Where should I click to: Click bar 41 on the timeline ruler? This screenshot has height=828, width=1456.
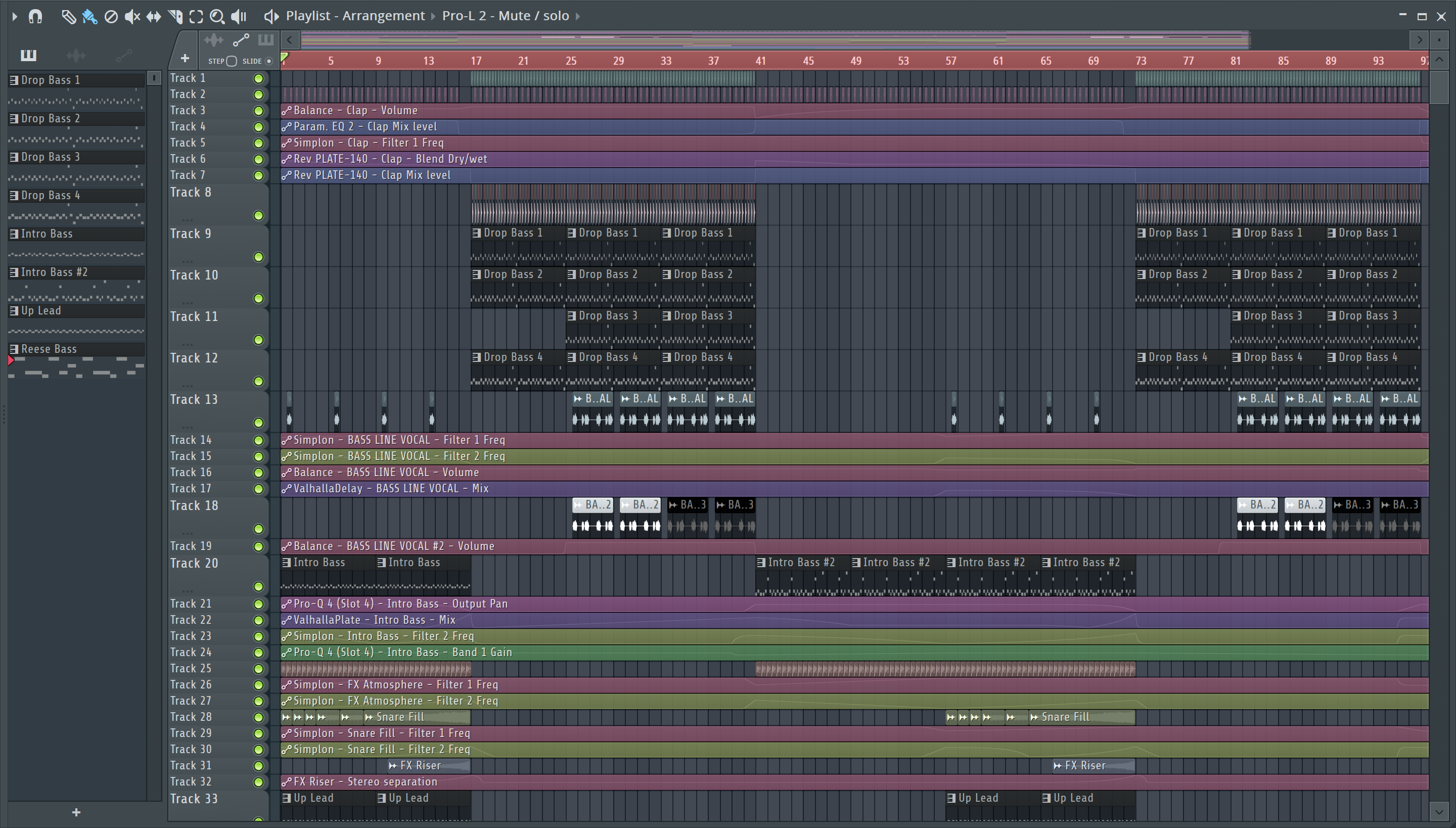point(760,61)
